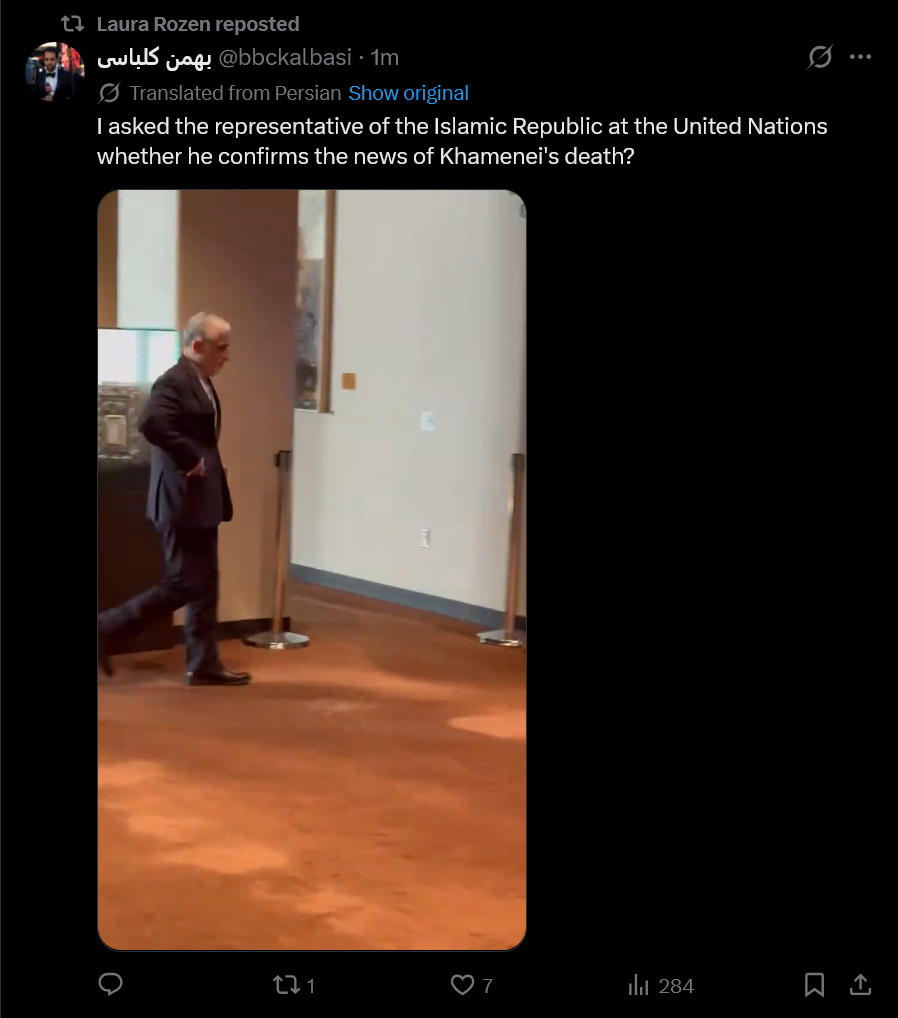Play the video of man walking
This screenshot has width=898, height=1018.
tap(312, 570)
